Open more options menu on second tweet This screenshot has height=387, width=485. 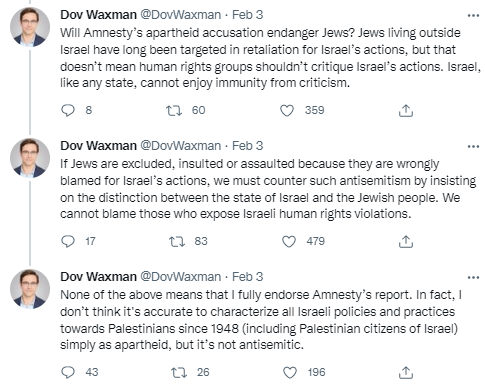pyautogui.click(x=473, y=146)
